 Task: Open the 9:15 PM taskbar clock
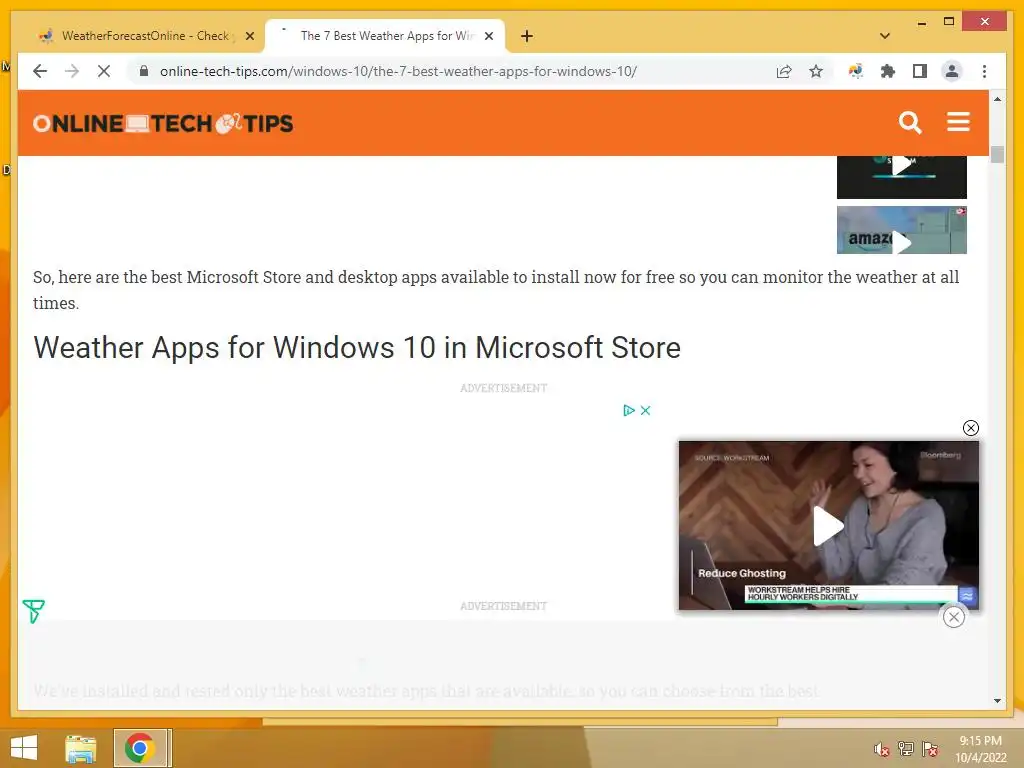tap(980, 749)
